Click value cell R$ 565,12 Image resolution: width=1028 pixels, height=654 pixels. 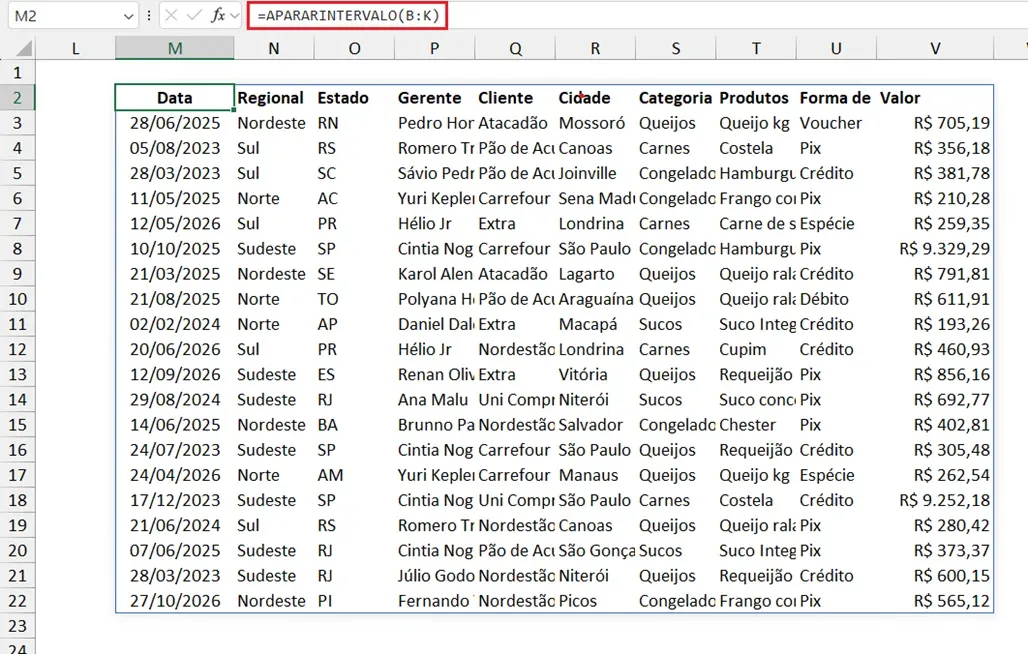point(936,601)
